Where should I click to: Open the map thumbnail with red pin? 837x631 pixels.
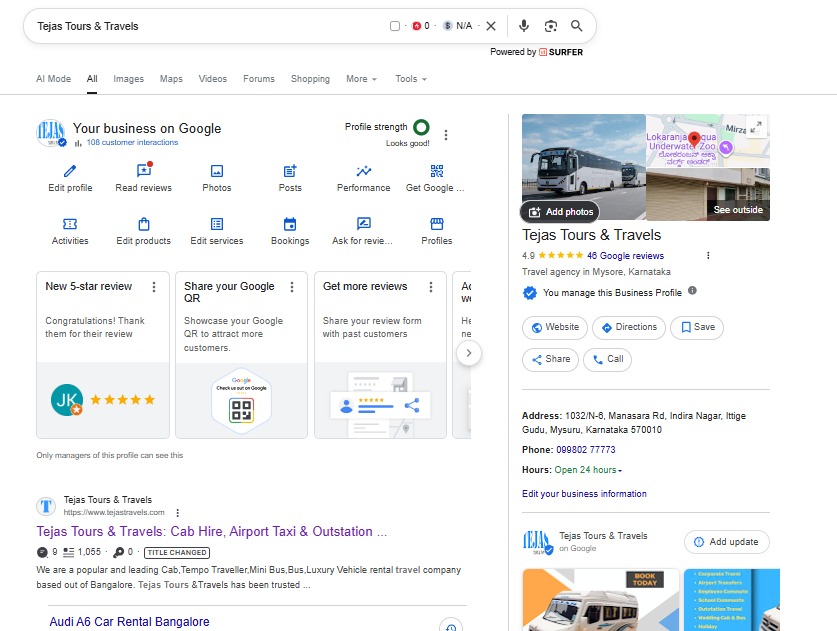pos(708,140)
